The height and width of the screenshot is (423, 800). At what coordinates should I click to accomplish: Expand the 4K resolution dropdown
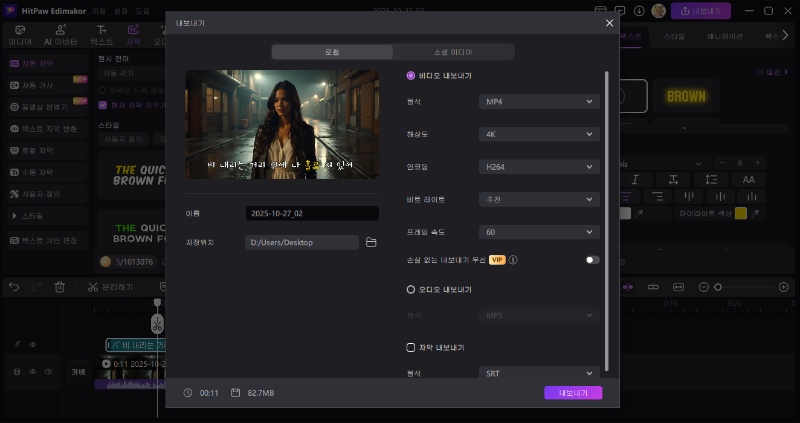tap(538, 134)
